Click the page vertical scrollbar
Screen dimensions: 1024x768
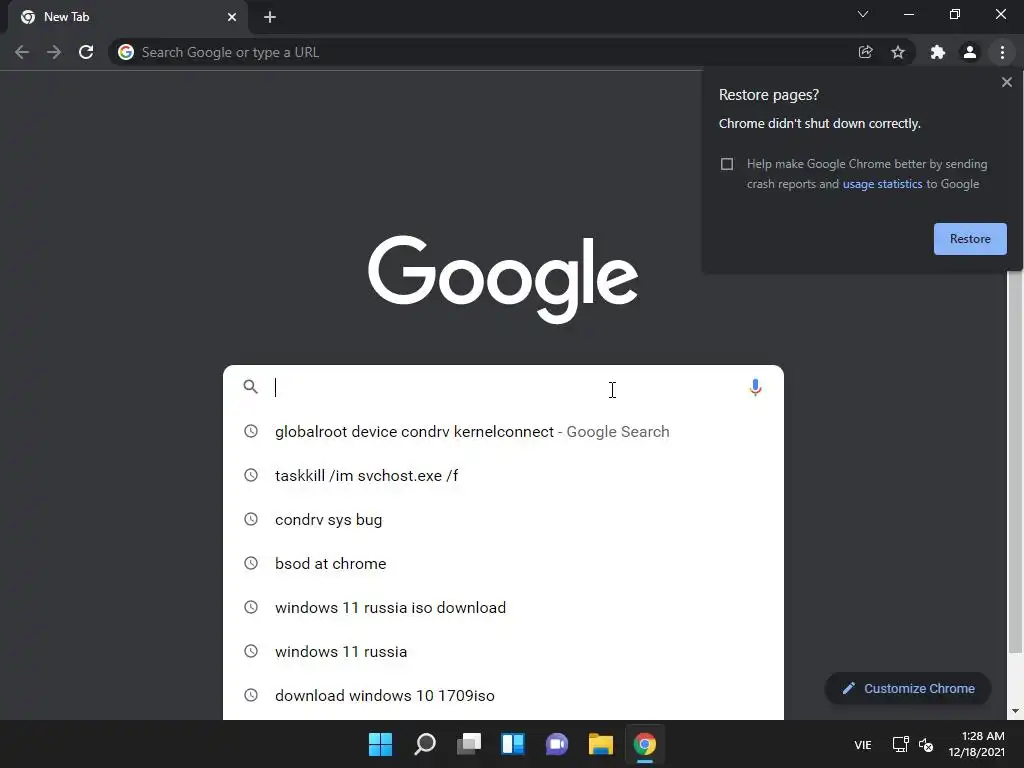pos(1015,460)
